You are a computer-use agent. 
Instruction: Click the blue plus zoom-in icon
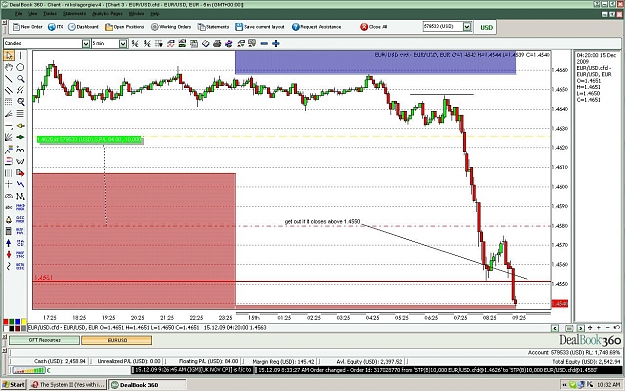coord(275,43)
